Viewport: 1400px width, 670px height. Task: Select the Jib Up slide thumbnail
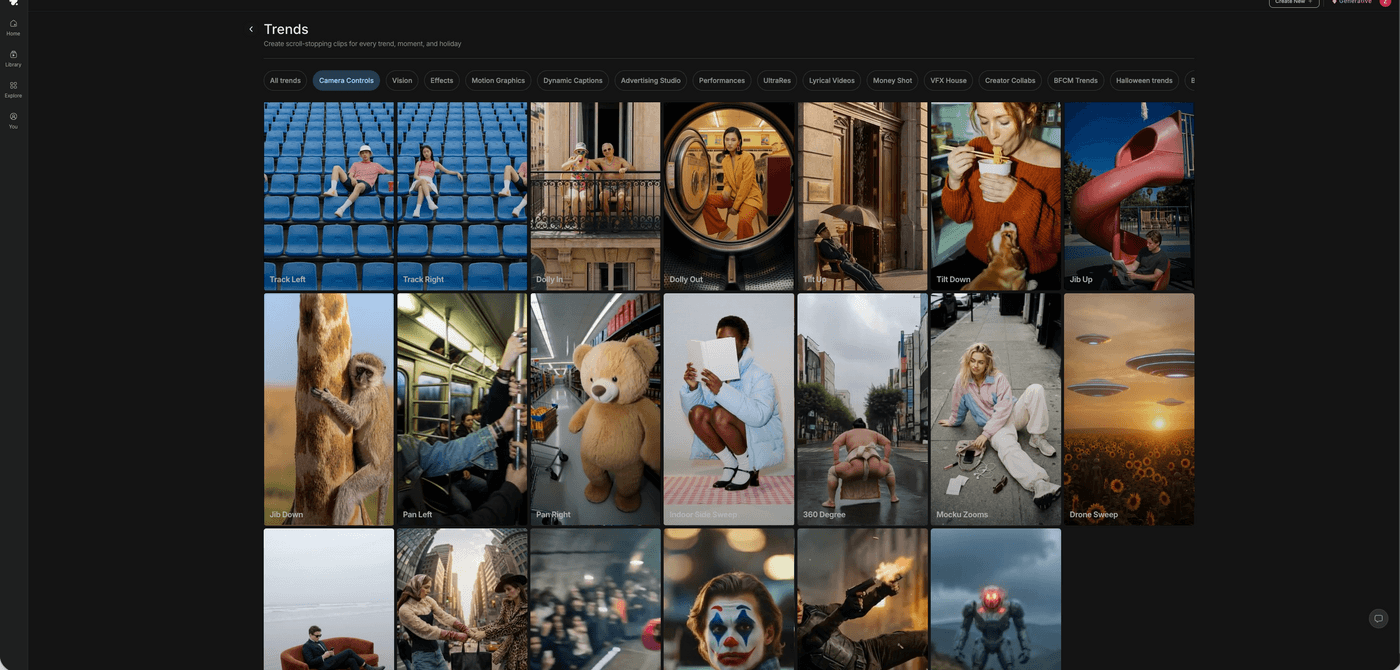[1129, 196]
